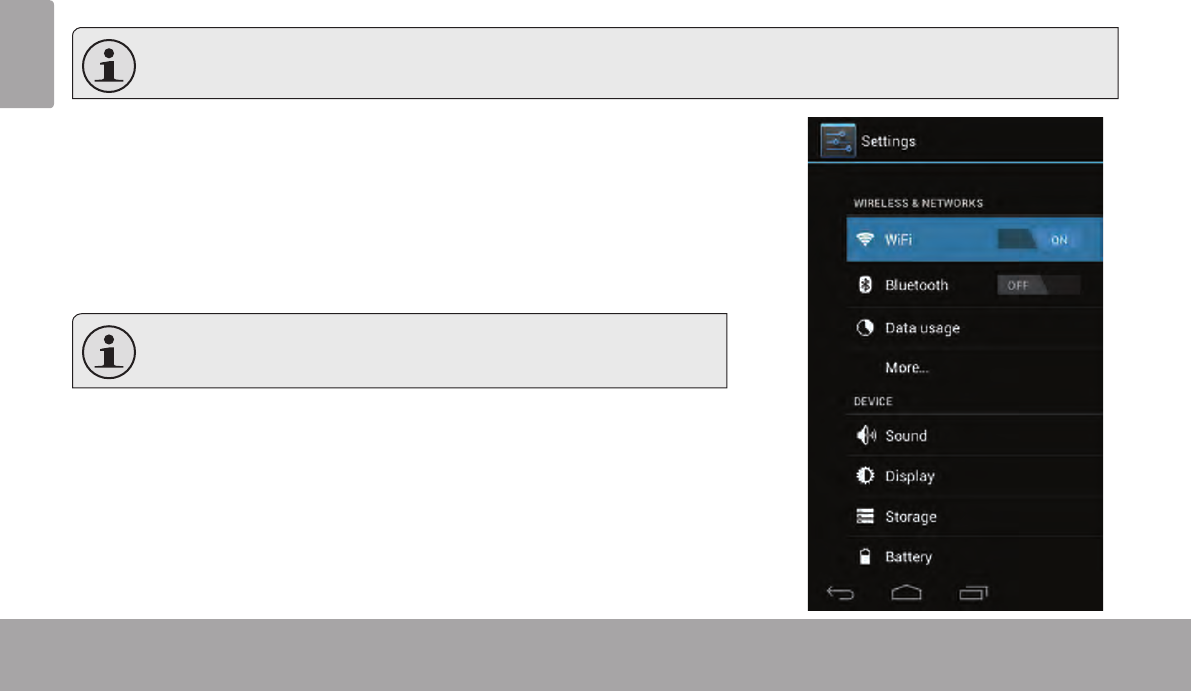Tap the Settings sliders app icon

(838, 140)
